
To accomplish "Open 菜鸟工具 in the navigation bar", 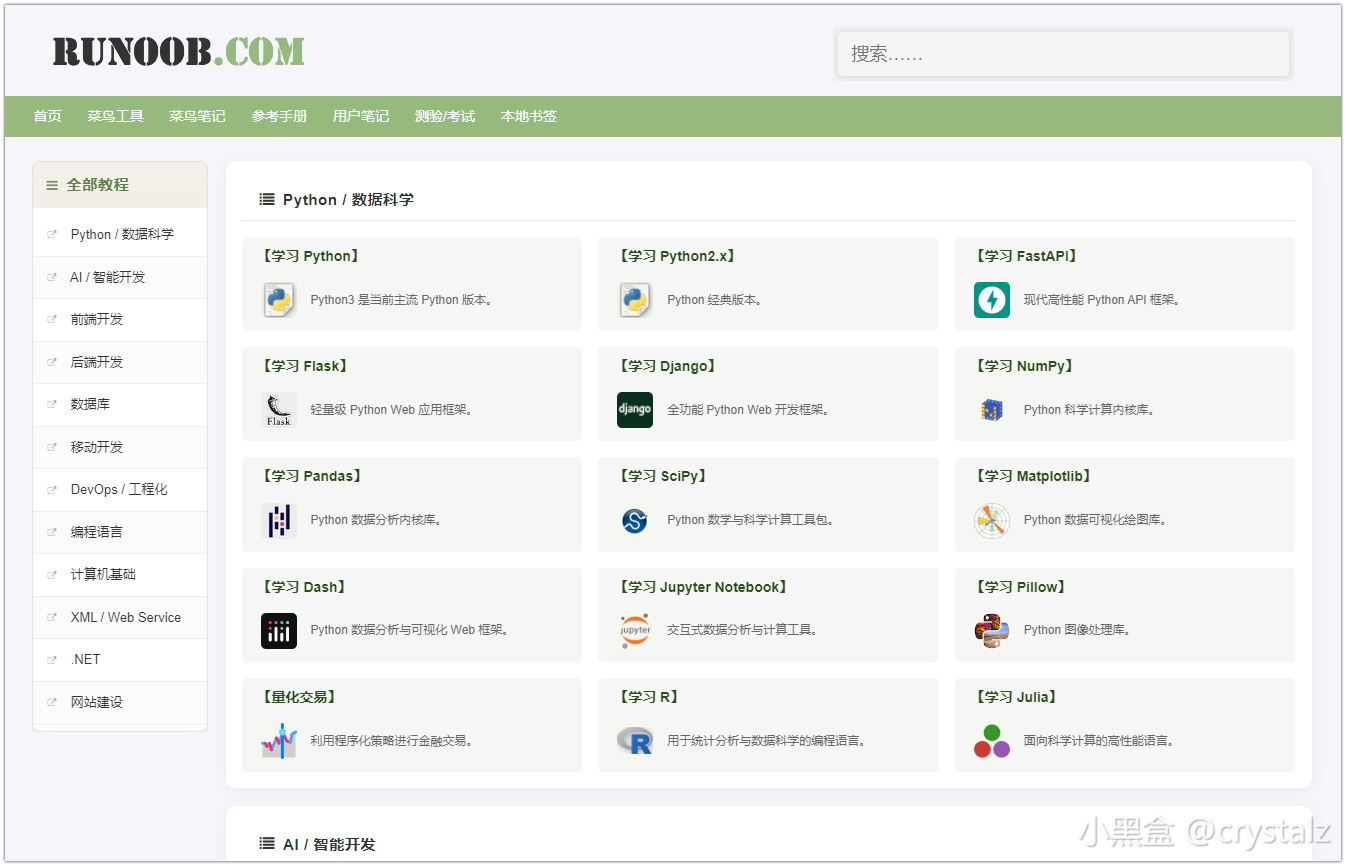I will 115,116.
